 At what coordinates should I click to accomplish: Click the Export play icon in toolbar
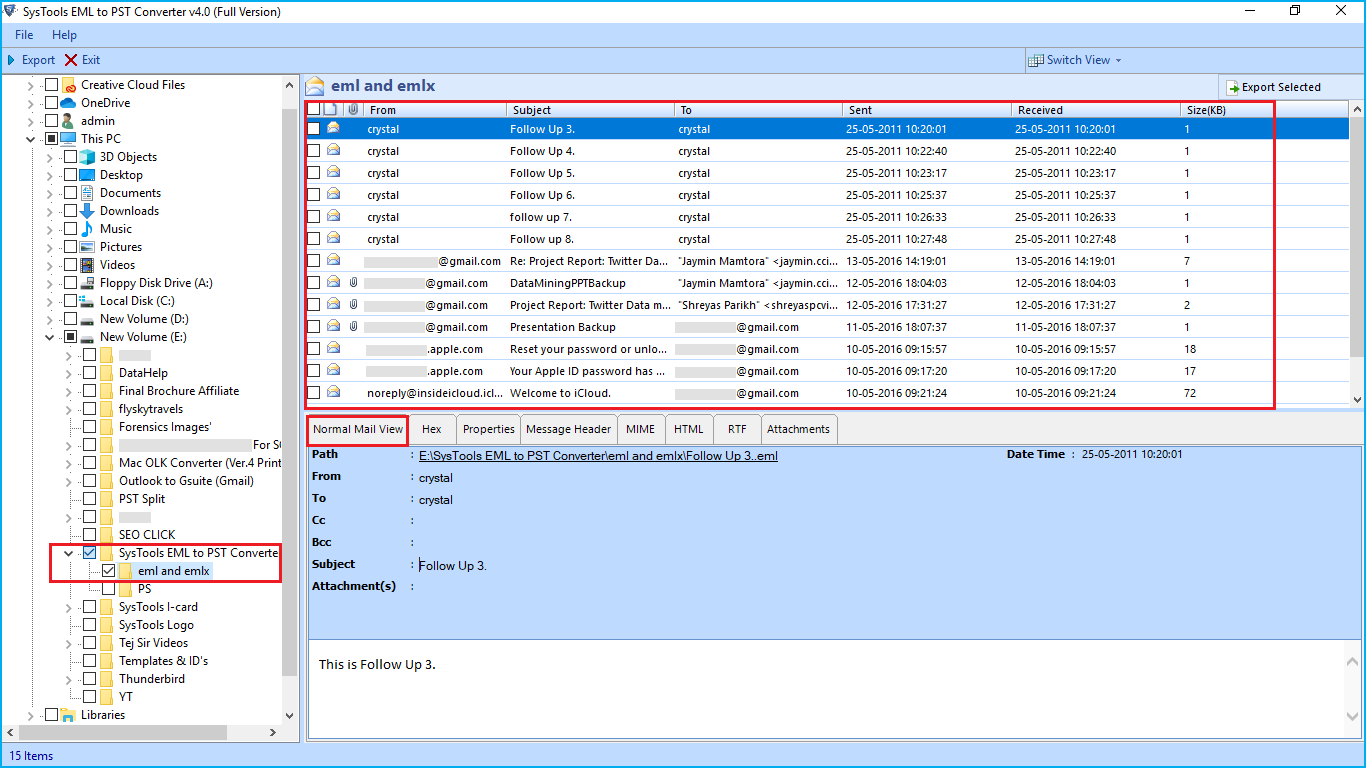point(12,60)
